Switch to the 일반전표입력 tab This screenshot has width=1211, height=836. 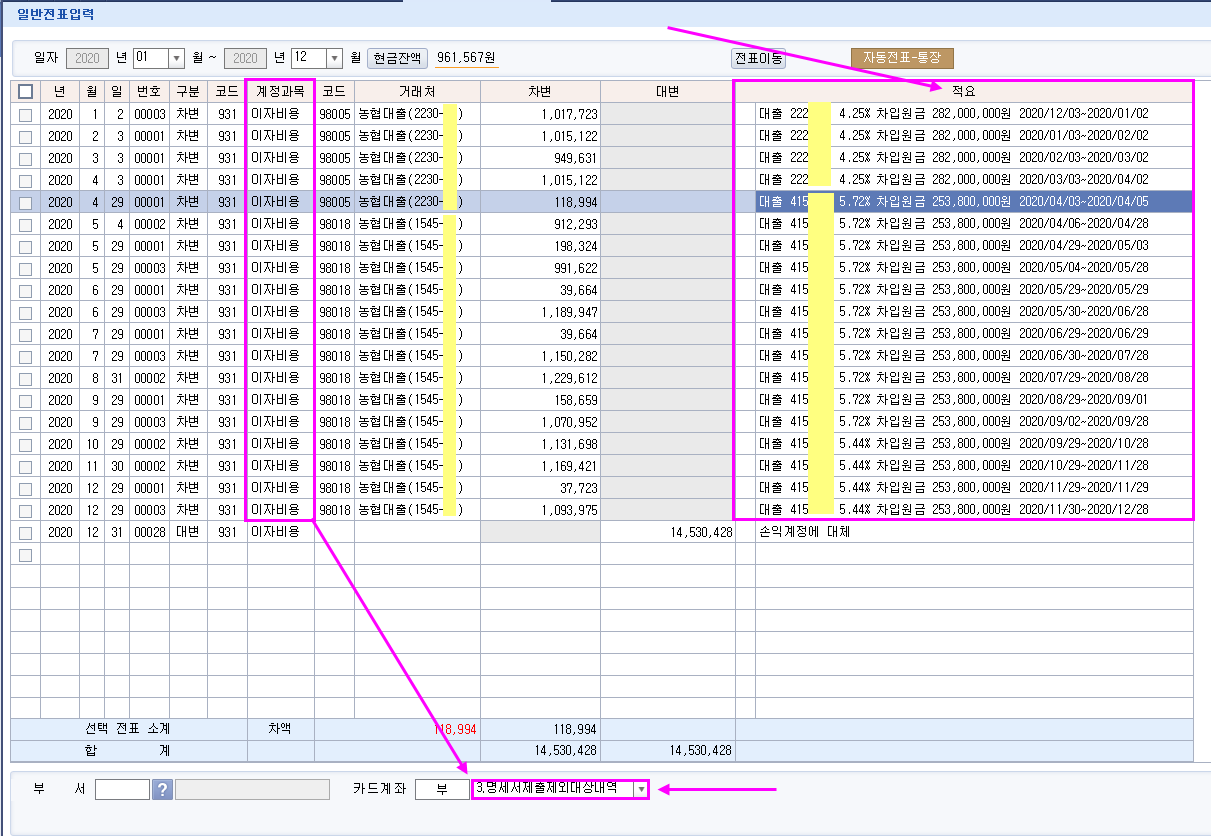(x=57, y=12)
